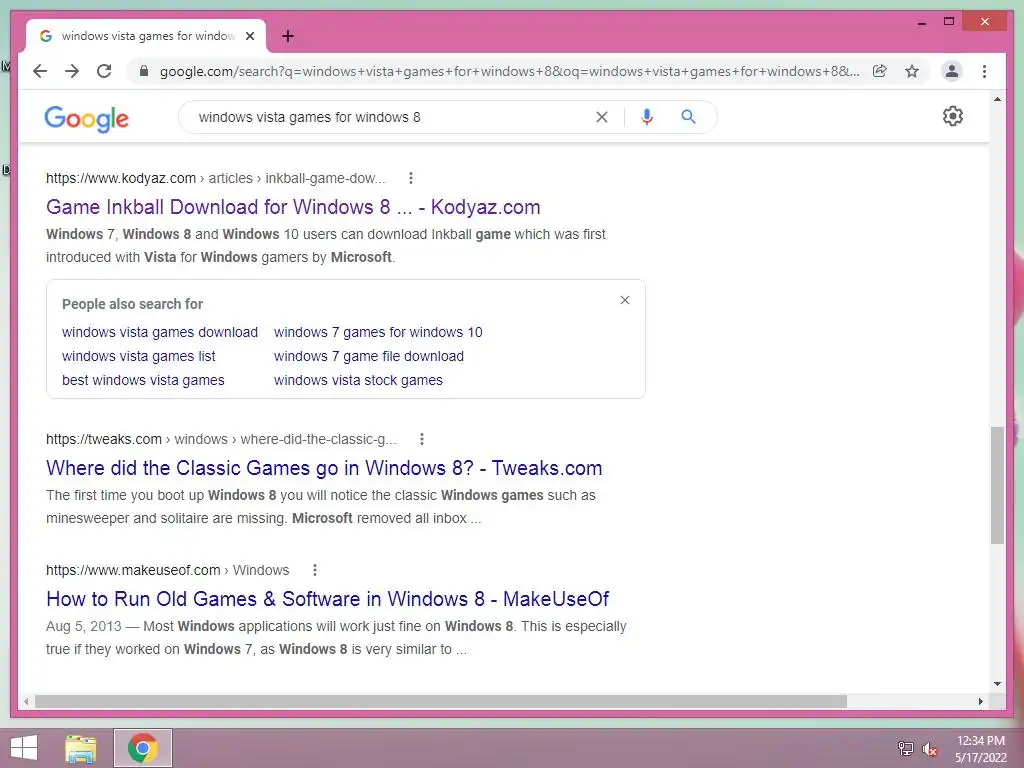This screenshot has width=1024, height=768.
Task: Open the Chrome profile menu
Action: click(x=952, y=71)
